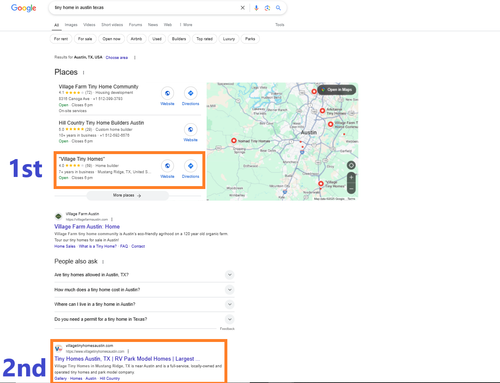Apply the Airbnb filter chip
Image resolution: width=500 pixels, height=383 pixels.
136,39
